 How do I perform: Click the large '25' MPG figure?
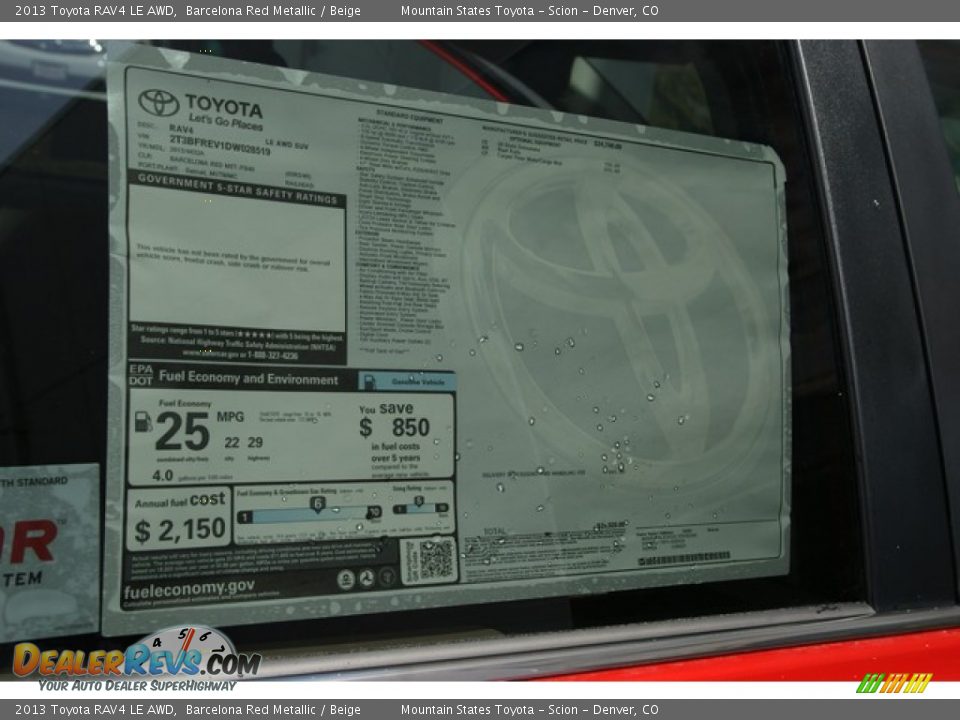[182, 431]
